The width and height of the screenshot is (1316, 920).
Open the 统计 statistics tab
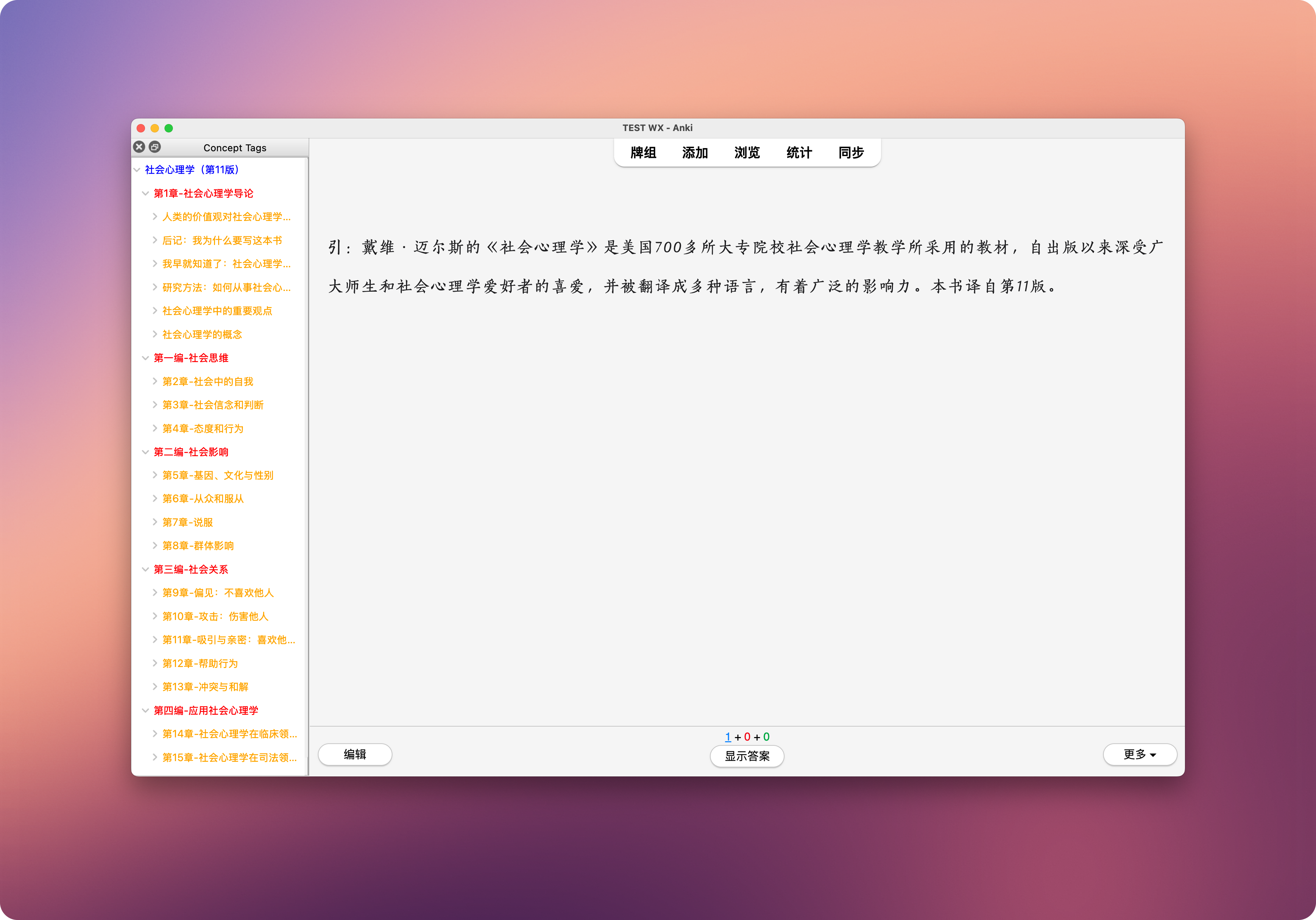(x=799, y=153)
